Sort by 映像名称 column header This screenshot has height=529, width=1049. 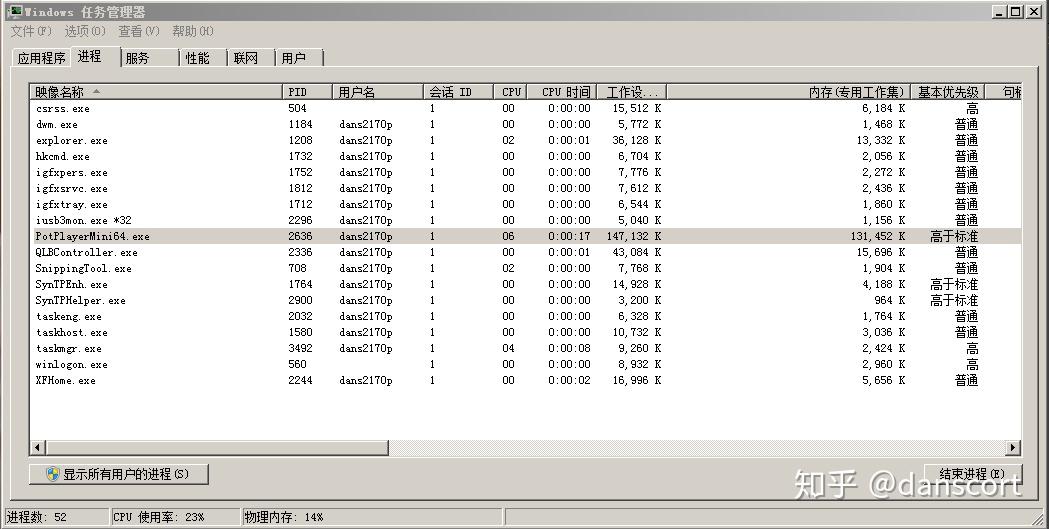click(x=157, y=92)
